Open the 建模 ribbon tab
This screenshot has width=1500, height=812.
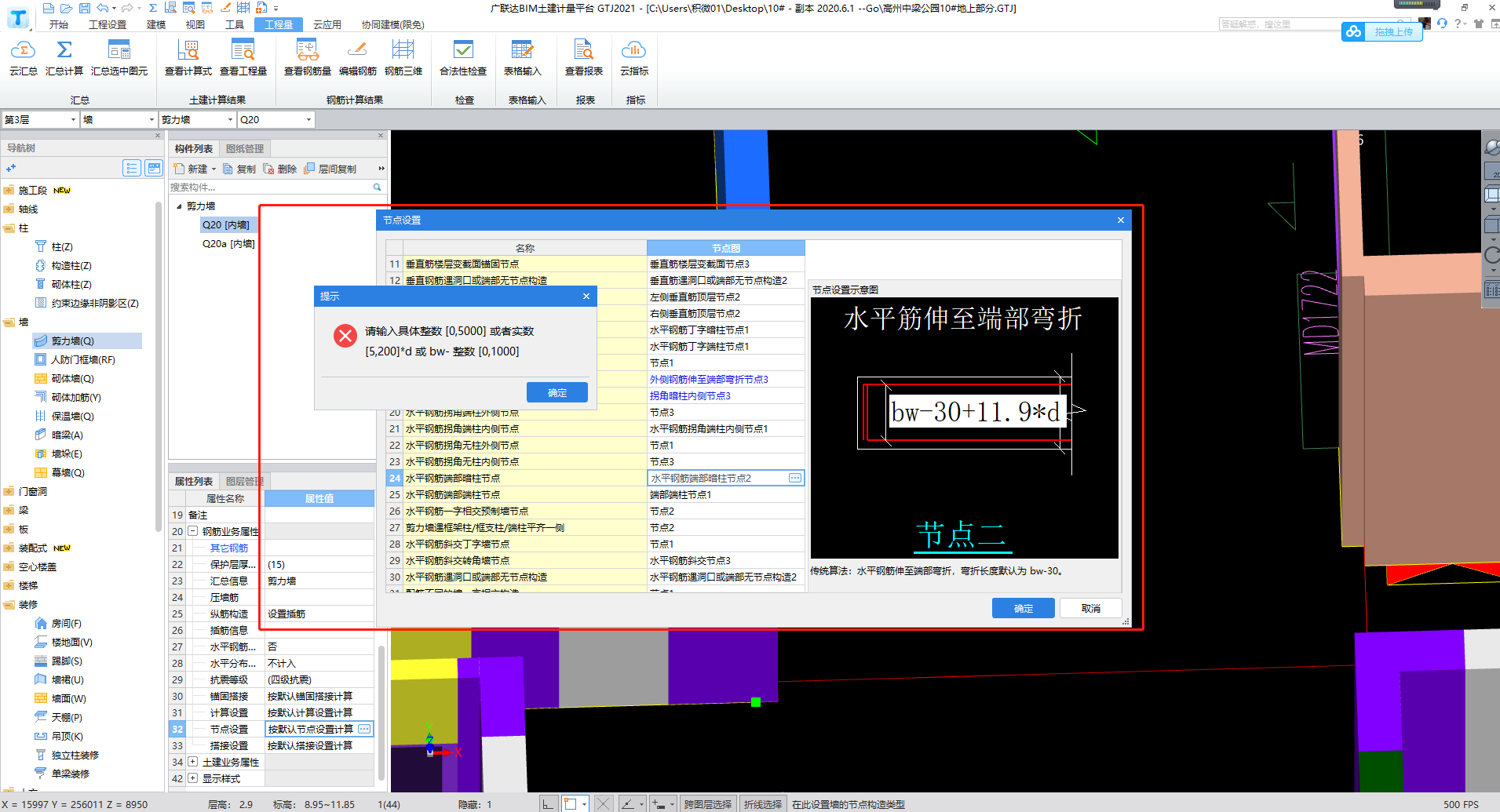(156, 24)
